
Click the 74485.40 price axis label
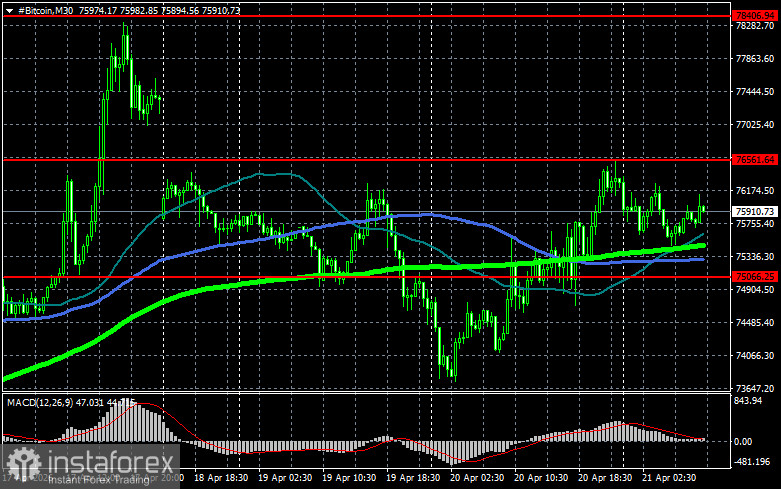tap(755, 323)
